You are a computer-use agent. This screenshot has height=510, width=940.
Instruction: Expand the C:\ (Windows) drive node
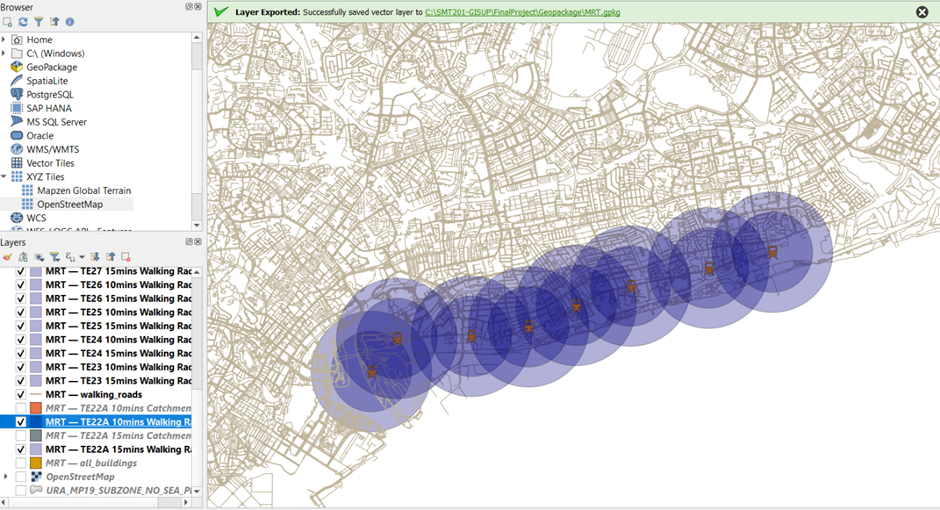4,53
